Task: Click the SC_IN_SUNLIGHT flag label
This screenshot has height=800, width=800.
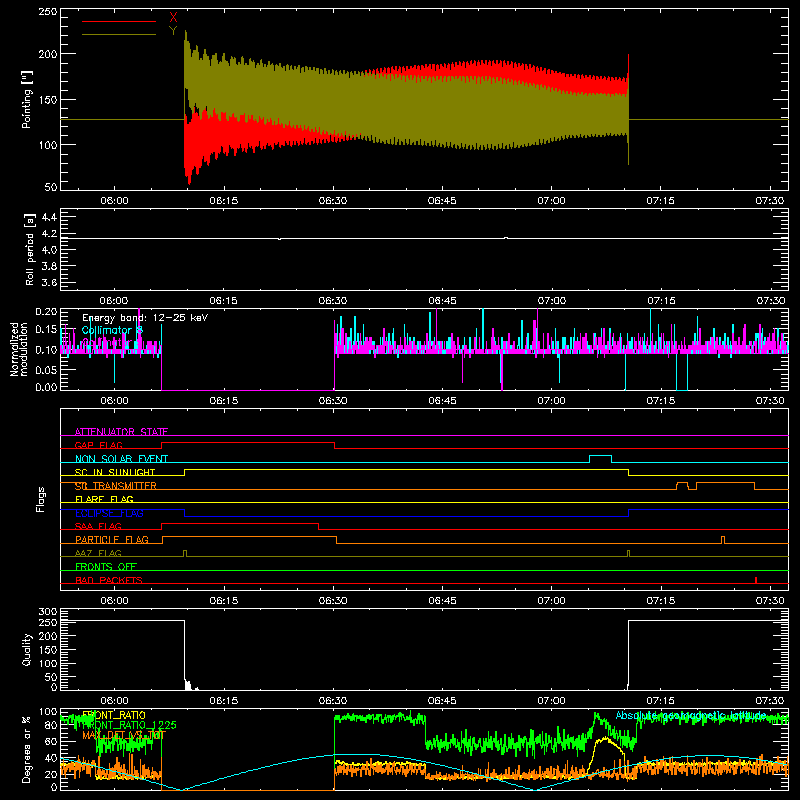Action: [115, 472]
